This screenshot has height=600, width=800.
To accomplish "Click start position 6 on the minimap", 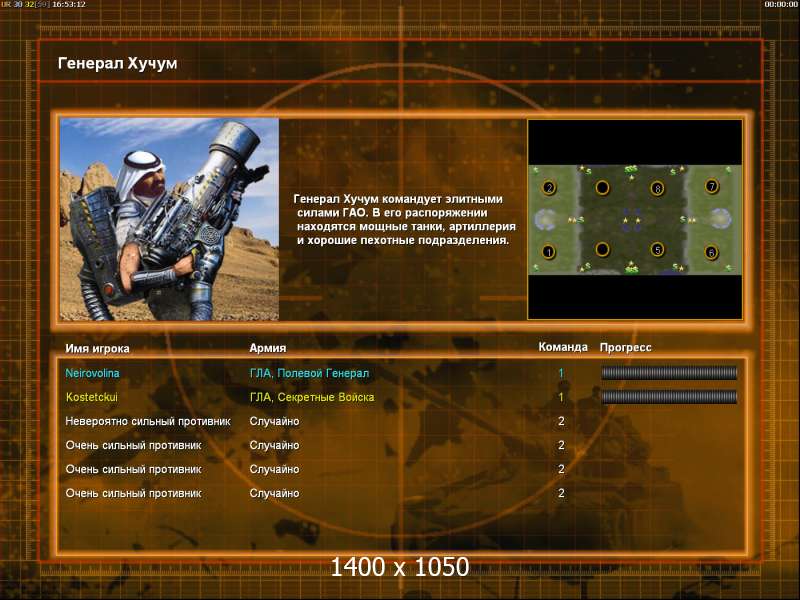I will tap(711, 252).
